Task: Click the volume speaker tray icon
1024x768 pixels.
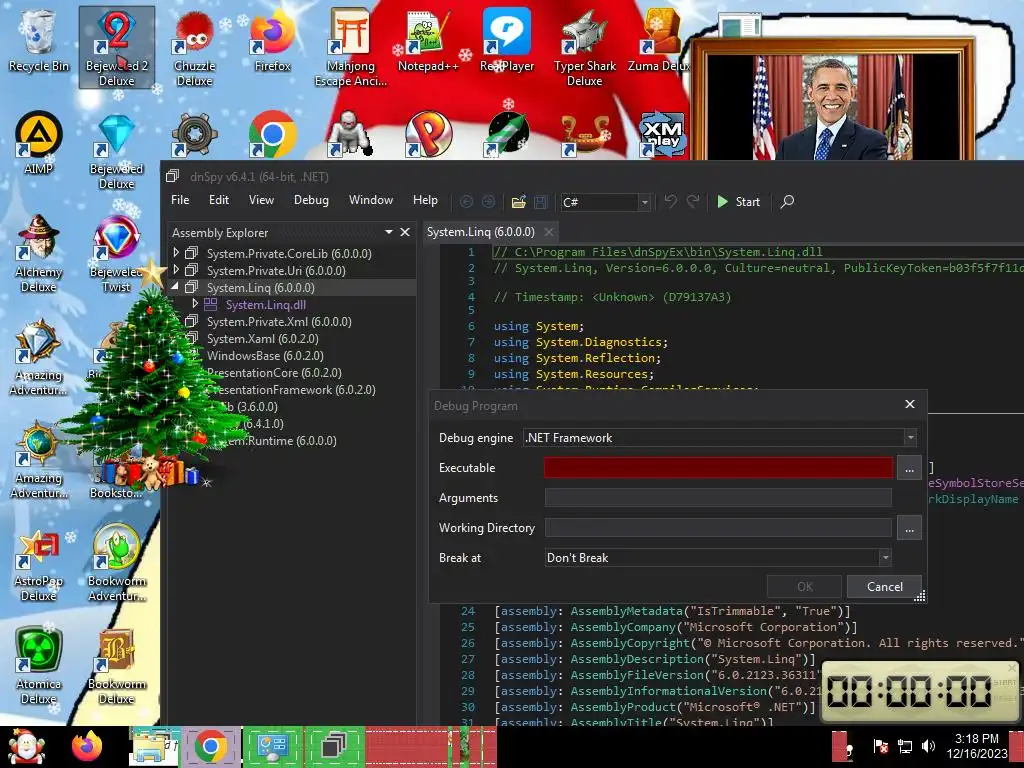Action: pos(927,746)
